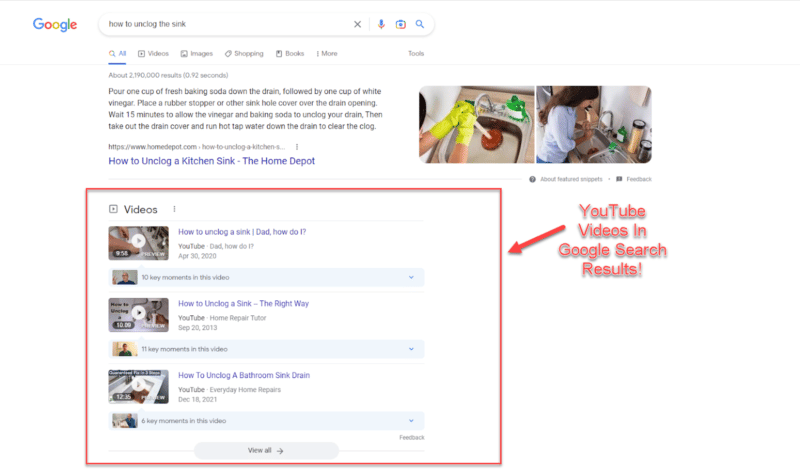Play the Everyday Home Repairs video thumbnail

[138, 387]
